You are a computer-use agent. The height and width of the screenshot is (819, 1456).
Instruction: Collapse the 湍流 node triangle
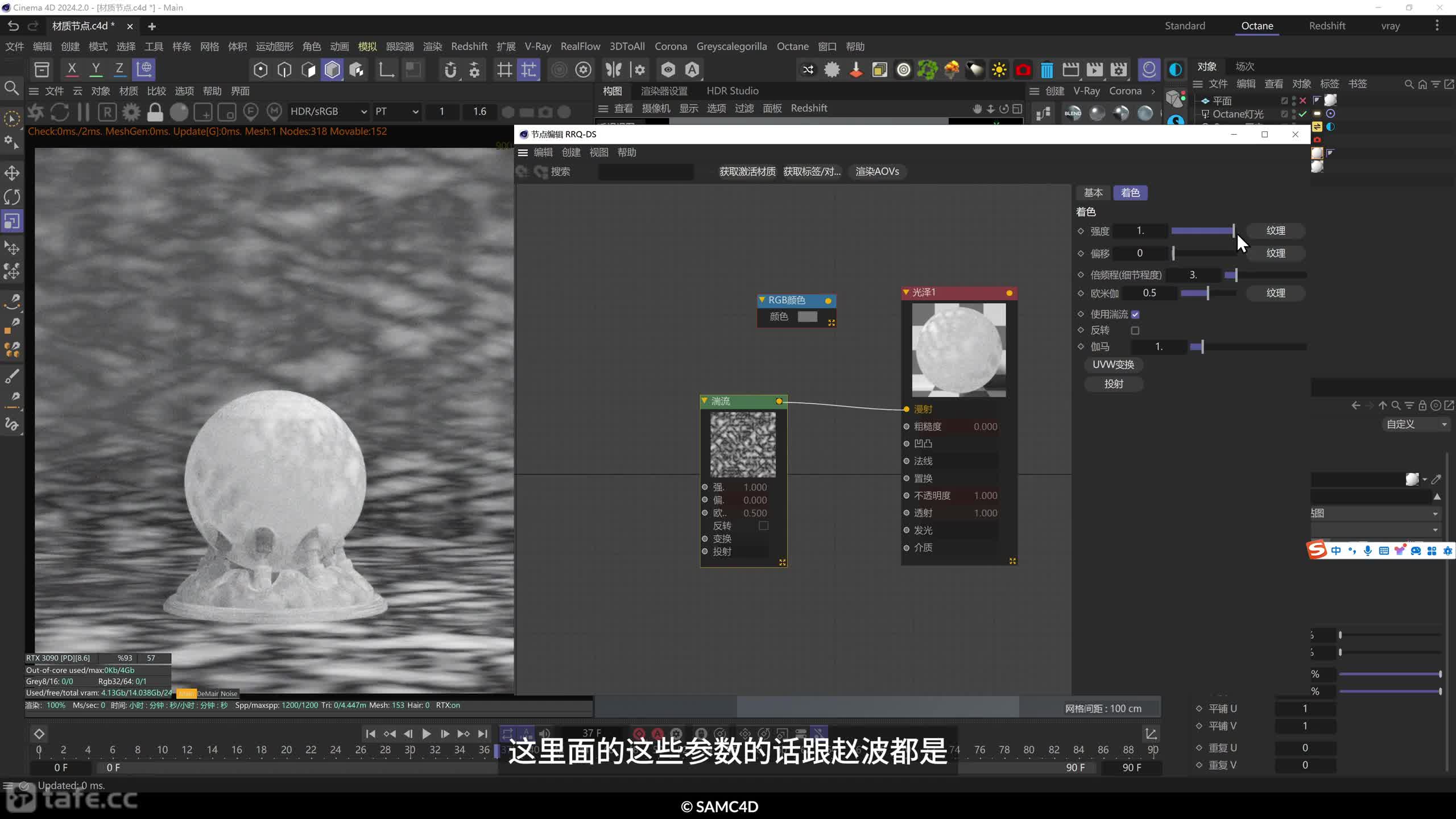705,401
